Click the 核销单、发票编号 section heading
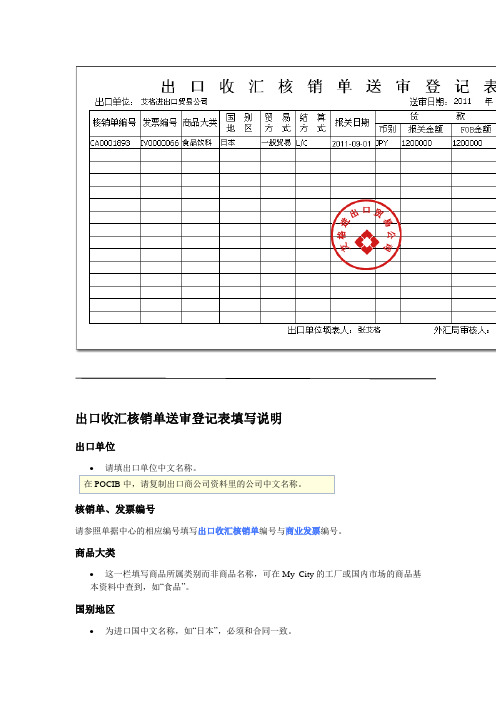The height and width of the screenshot is (702, 496). tap(115, 509)
